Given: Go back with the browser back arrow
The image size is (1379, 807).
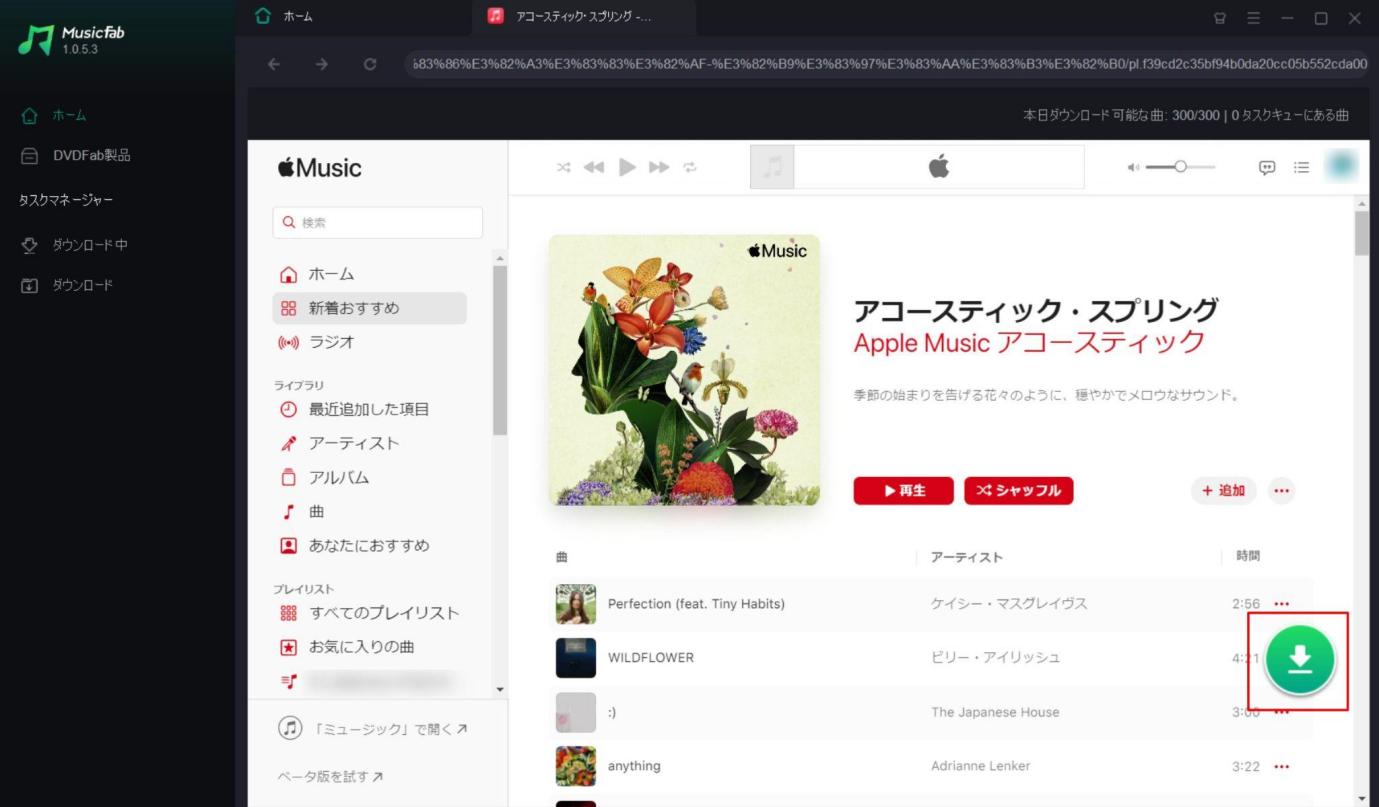Looking at the screenshot, I should tap(274, 64).
